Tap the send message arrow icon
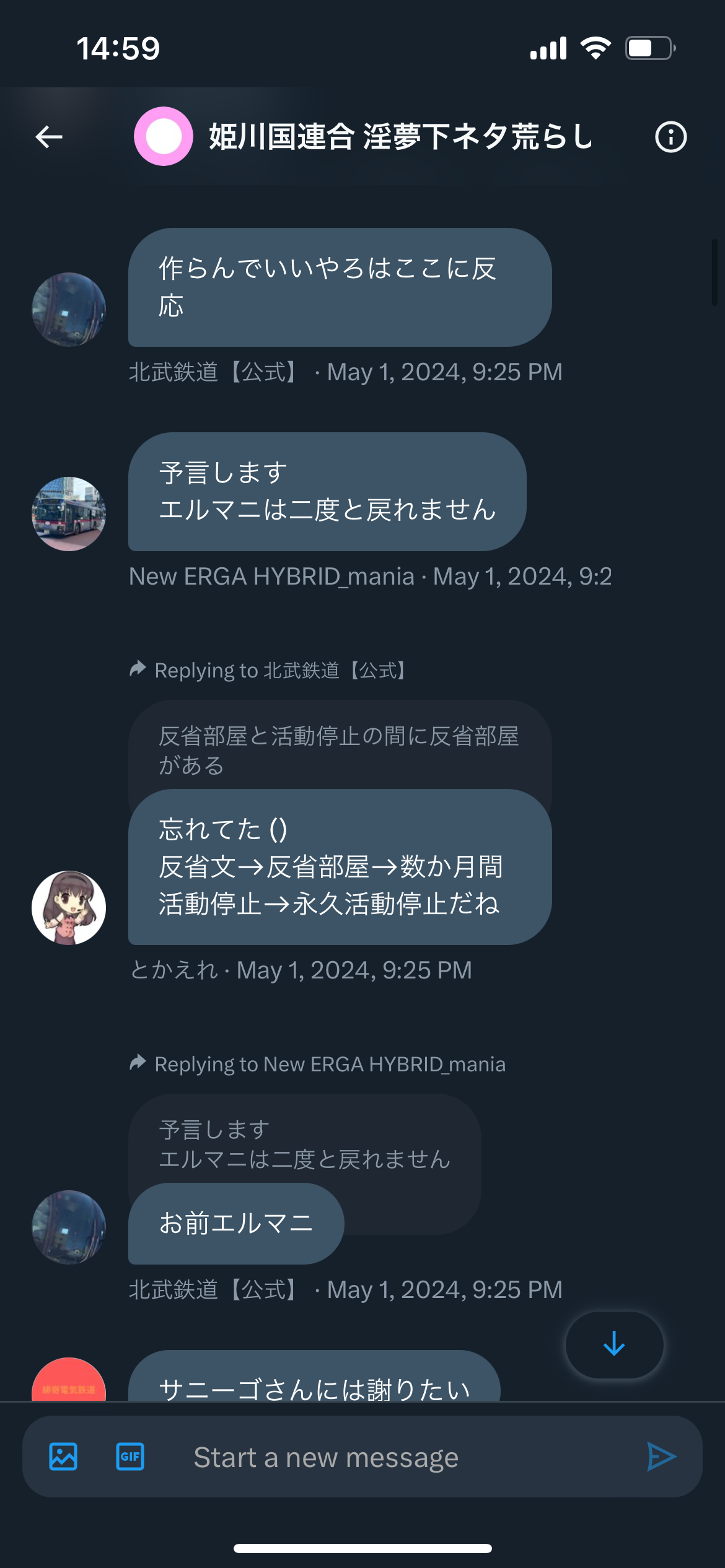 click(661, 1457)
